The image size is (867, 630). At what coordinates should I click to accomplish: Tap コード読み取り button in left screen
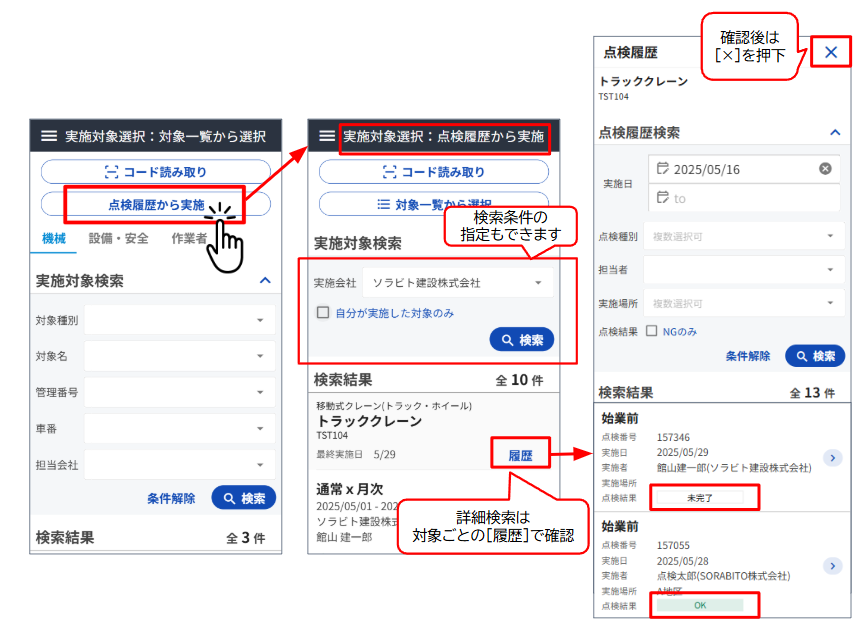coord(155,172)
